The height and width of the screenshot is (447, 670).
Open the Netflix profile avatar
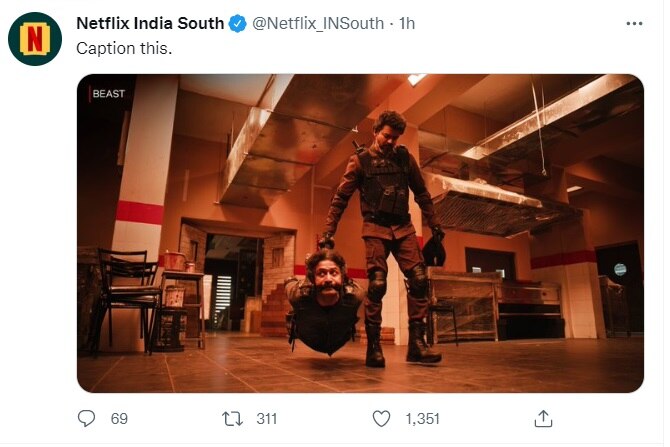coord(35,39)
